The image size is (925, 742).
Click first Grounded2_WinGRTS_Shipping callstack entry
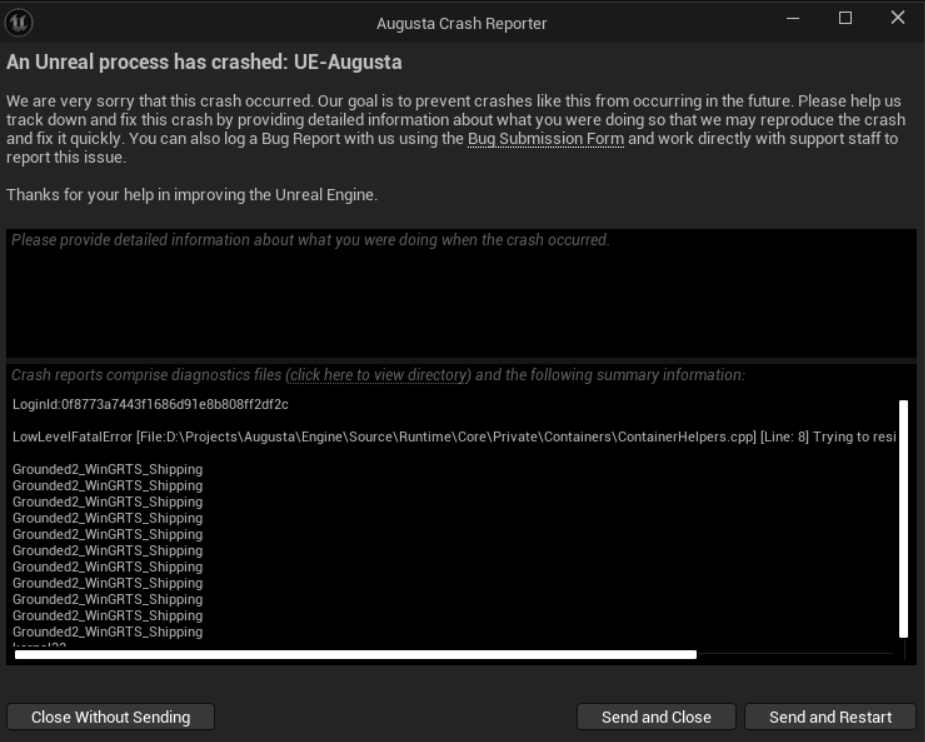click(x=107, y=470)
